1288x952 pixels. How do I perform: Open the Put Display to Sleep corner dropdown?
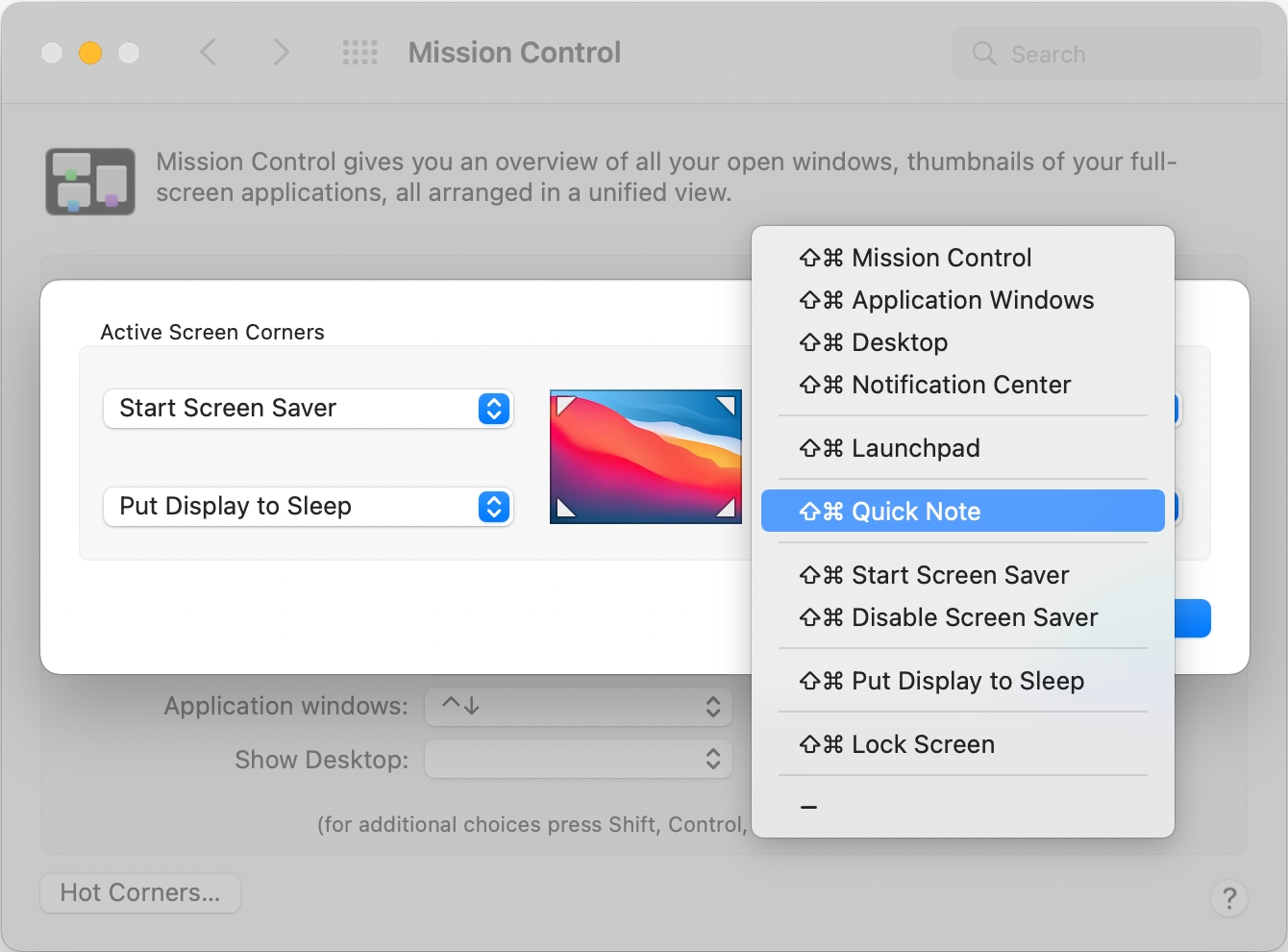pyautogui.click(x=309, y=507)
